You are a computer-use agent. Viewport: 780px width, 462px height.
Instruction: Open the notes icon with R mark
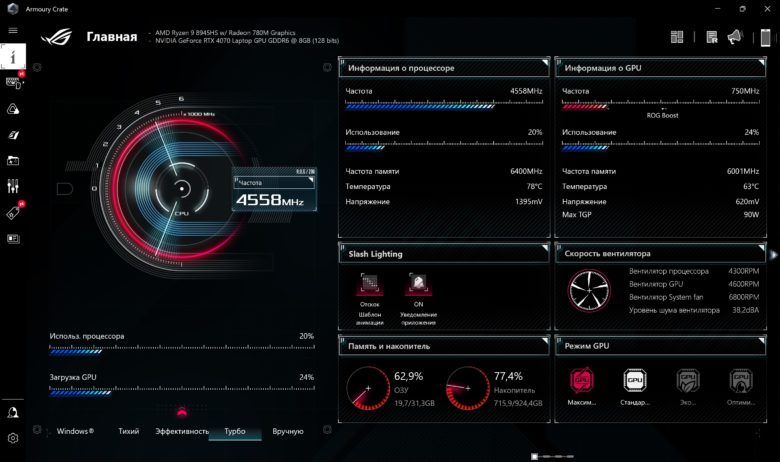[712, 37]
